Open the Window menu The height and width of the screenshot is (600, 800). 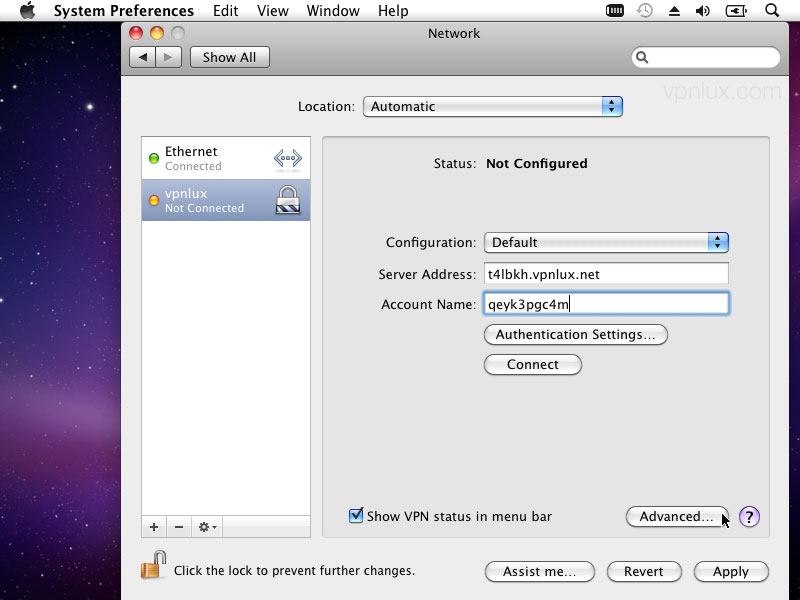click(x=333, y=11)
